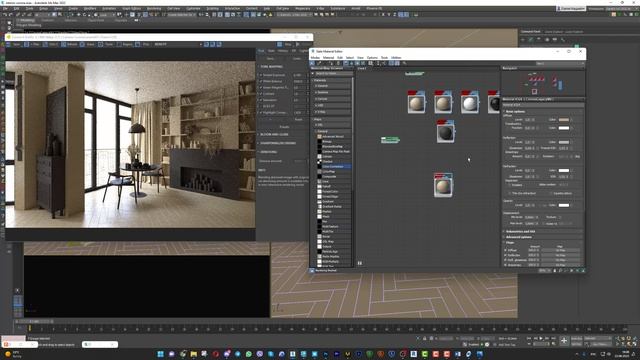This screenshot has width=640, height=360.
Task: Toggle the Caustics (slow) checkbox
Action: point(551,193)
